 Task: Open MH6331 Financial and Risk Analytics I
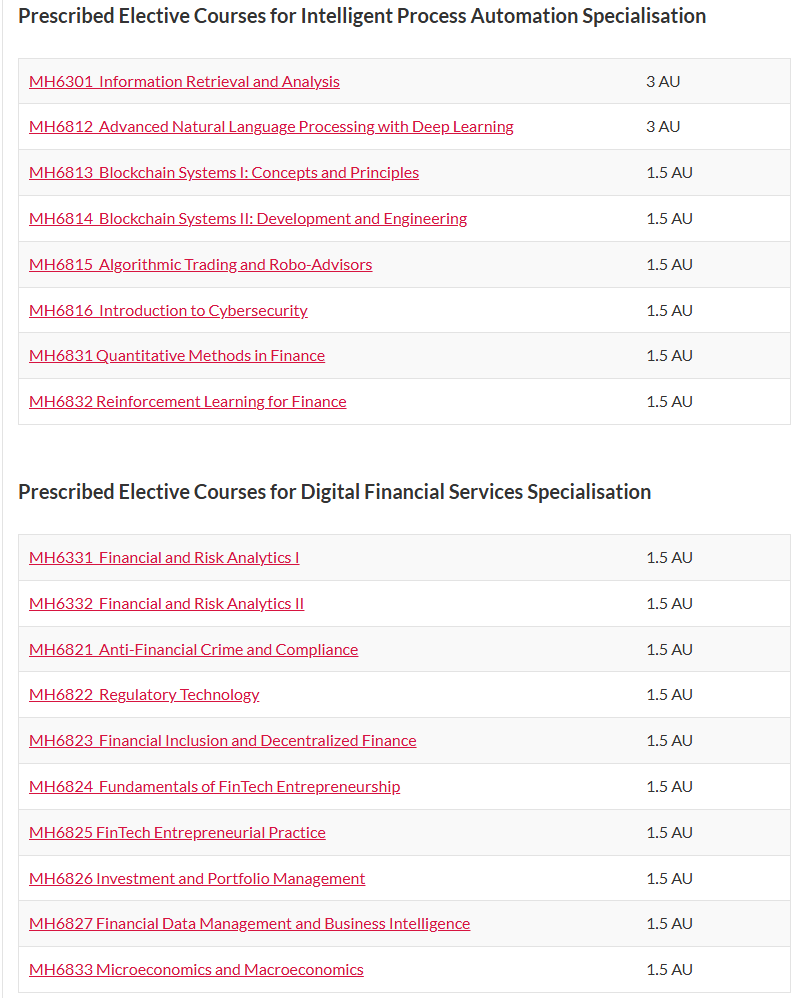point(164,558)
